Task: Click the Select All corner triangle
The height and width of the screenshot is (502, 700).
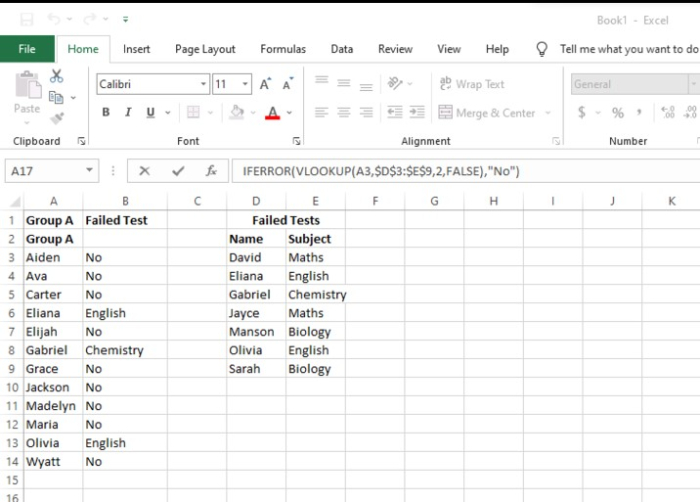Action: (15, 201)
